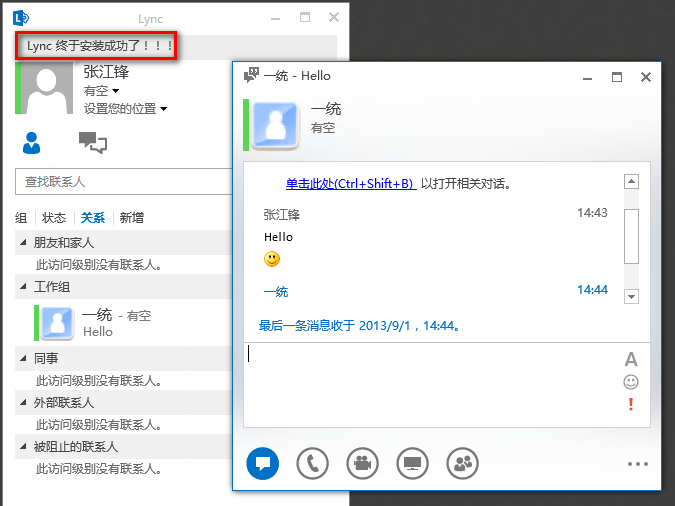
Task: Click the Lync logo icon in title bar
Action: (x=21, y=18)
